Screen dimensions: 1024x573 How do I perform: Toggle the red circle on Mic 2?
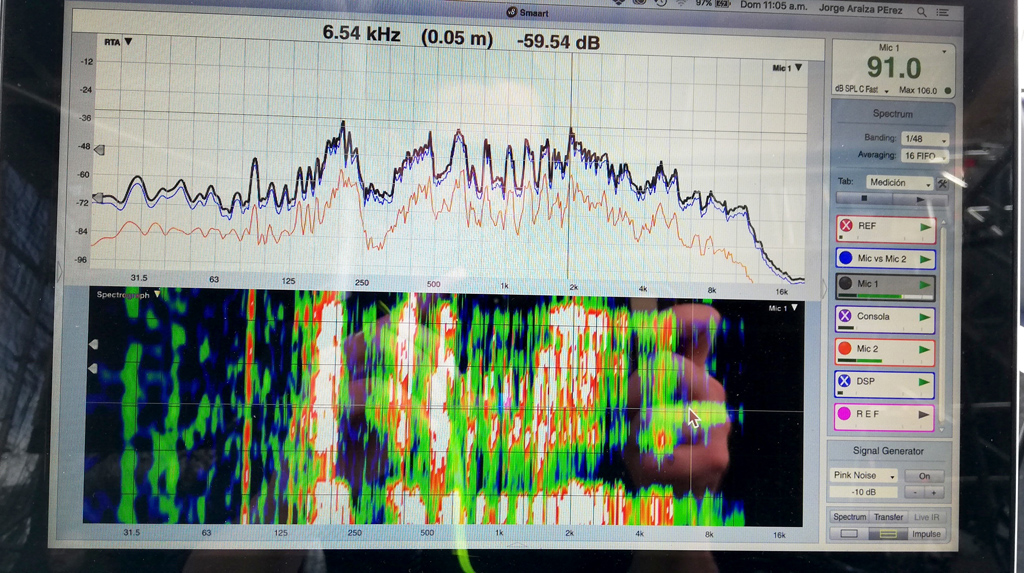(845, 349)
